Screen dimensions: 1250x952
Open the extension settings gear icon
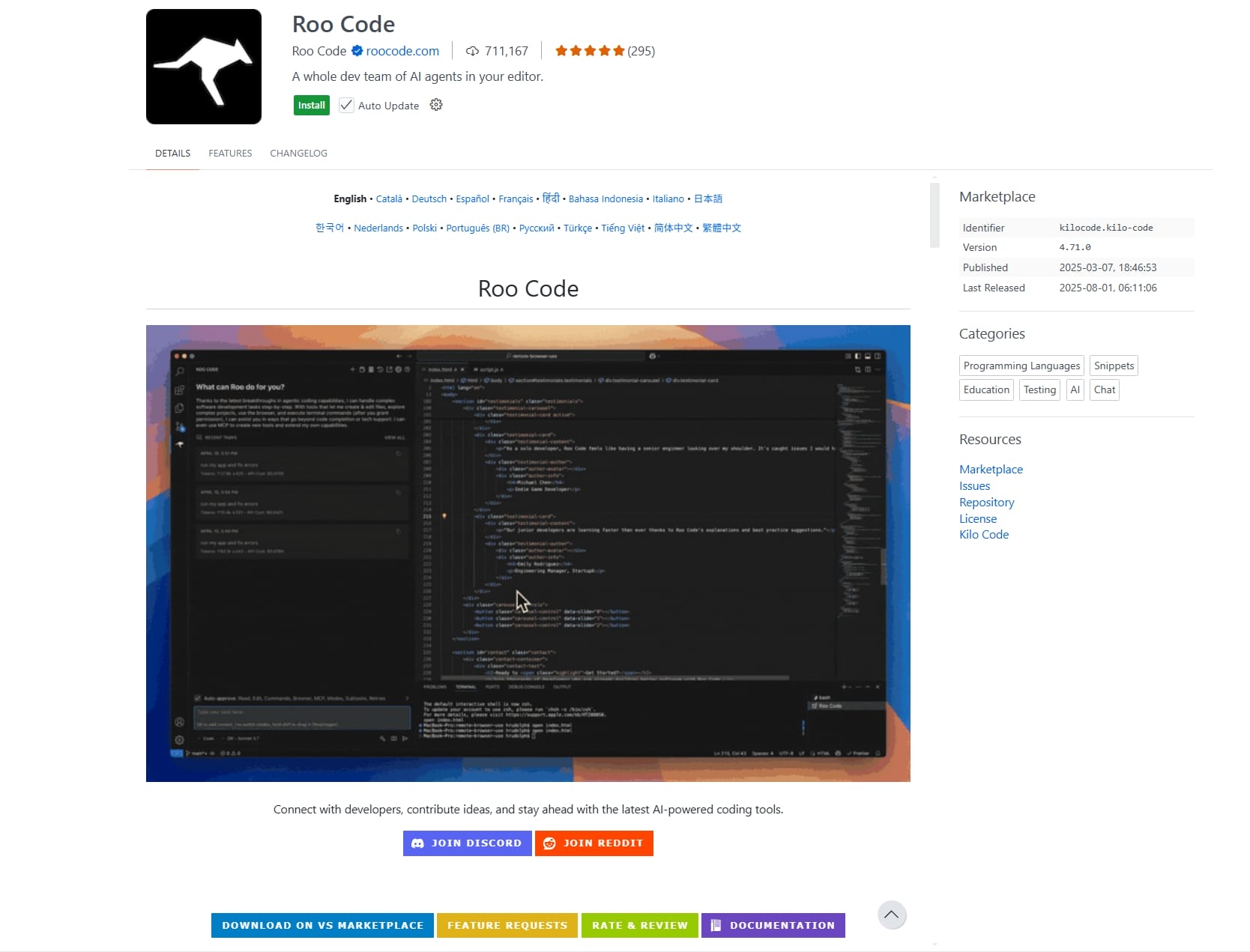[x=436, y=105]
